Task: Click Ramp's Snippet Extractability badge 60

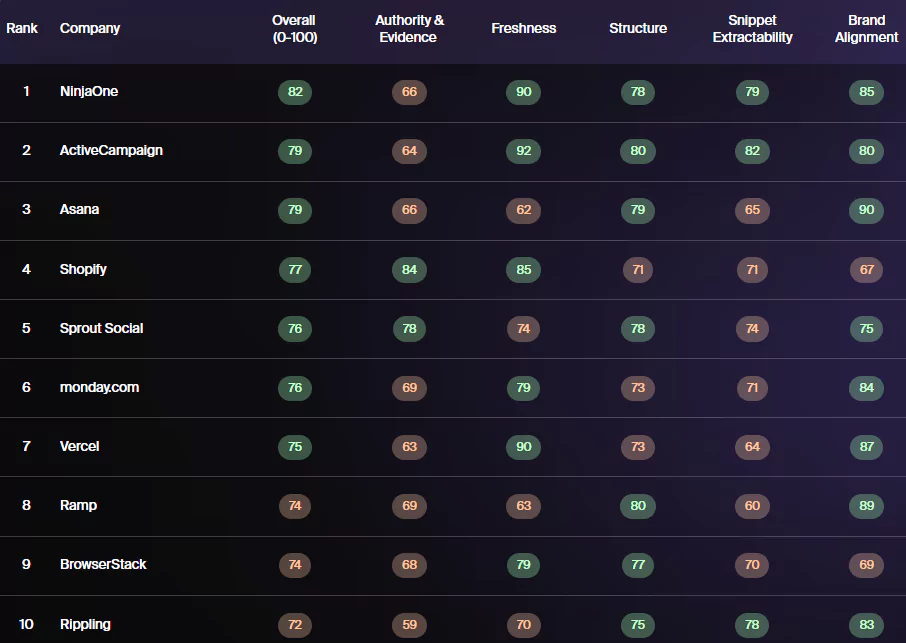Action: point(752,506)
